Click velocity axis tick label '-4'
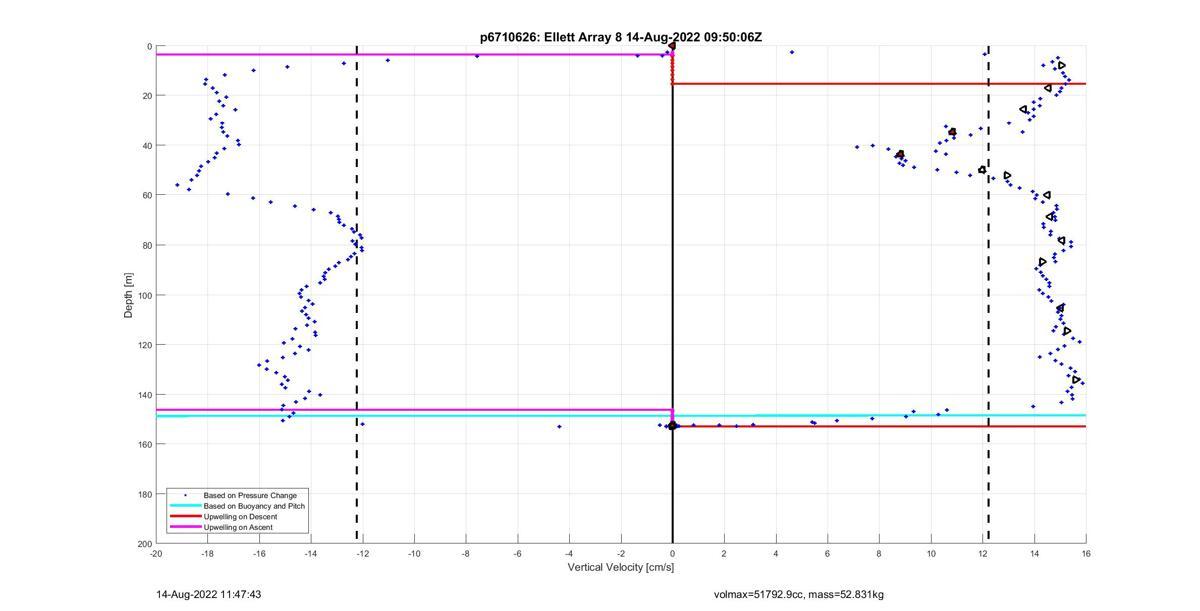1200x611 pixels. click(x=569, y=553)
